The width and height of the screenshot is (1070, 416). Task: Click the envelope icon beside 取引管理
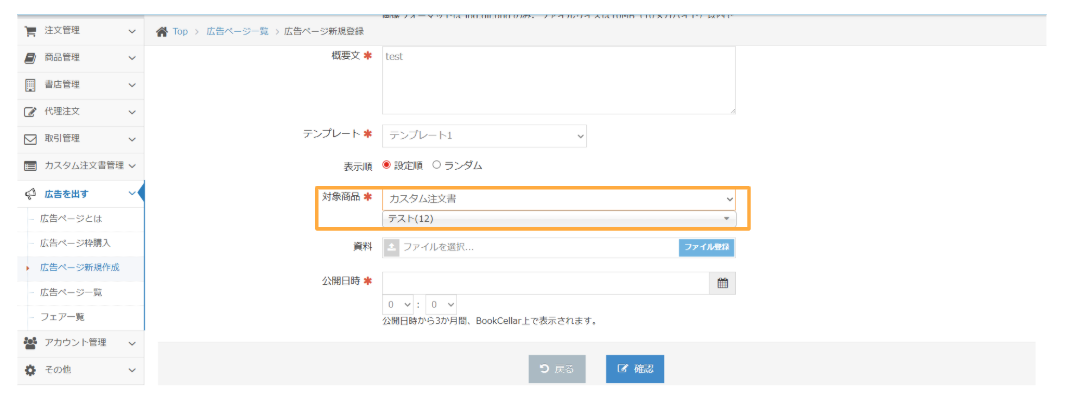[x=30, y=139]
